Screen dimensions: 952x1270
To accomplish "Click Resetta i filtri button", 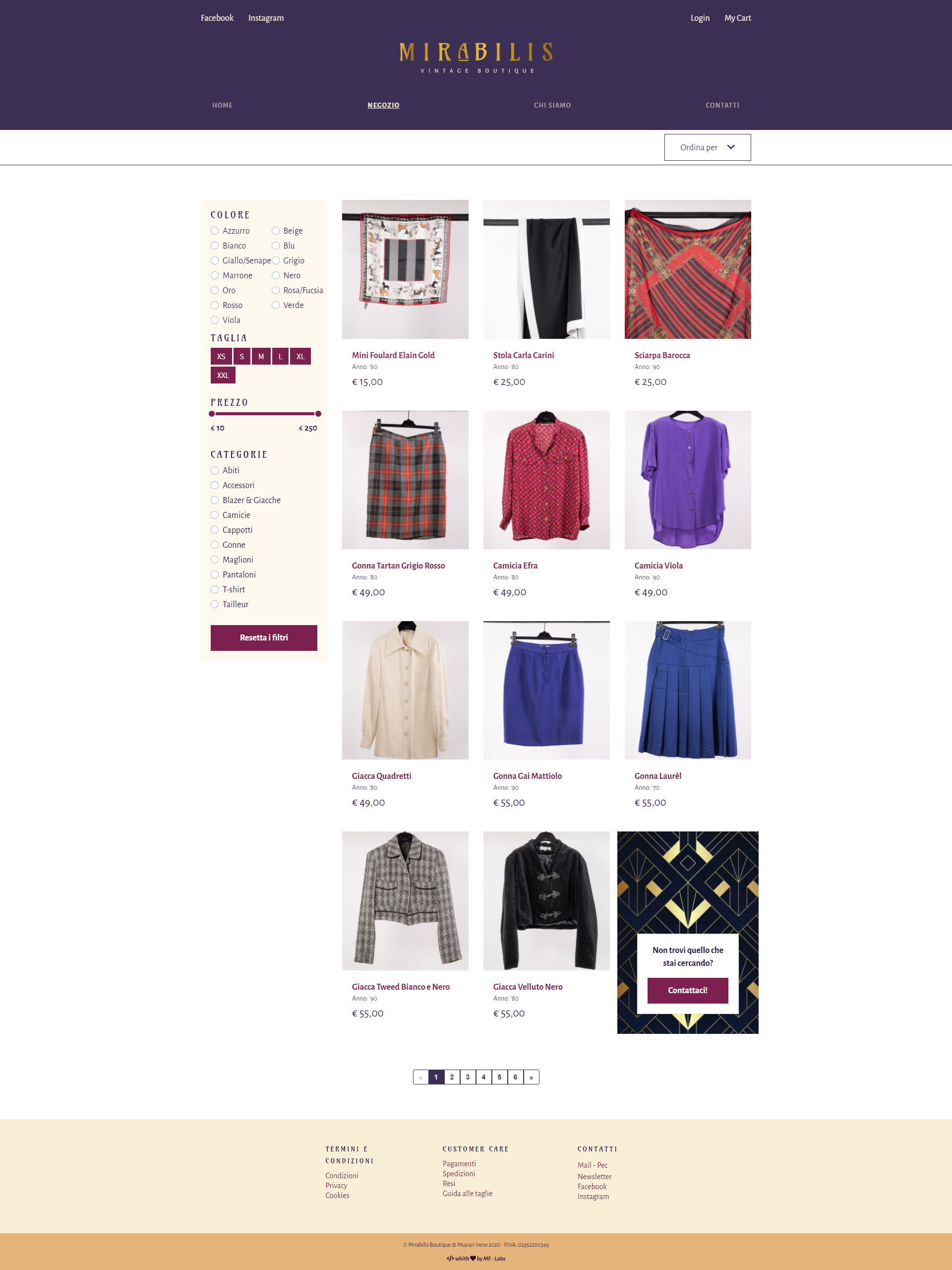I will pyautogui.click(x=264, y=638).
